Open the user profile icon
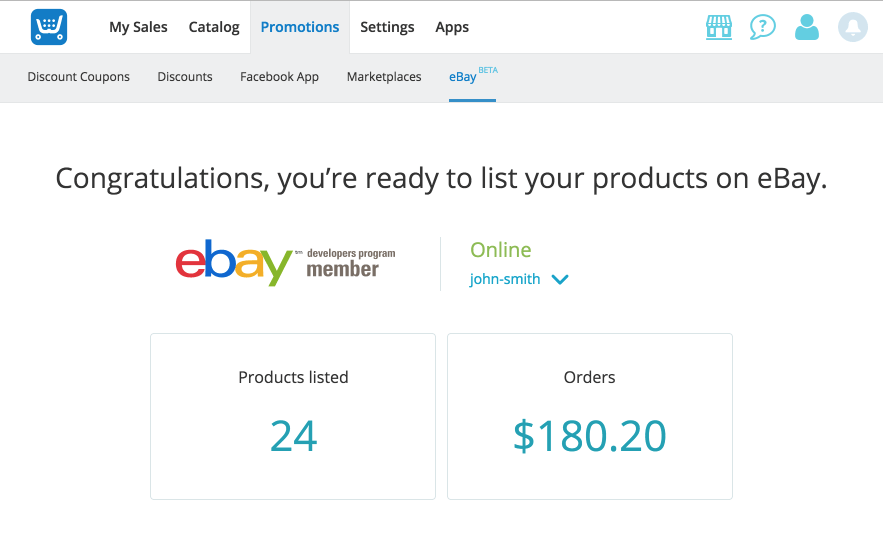883x551 pixels. 806,27
